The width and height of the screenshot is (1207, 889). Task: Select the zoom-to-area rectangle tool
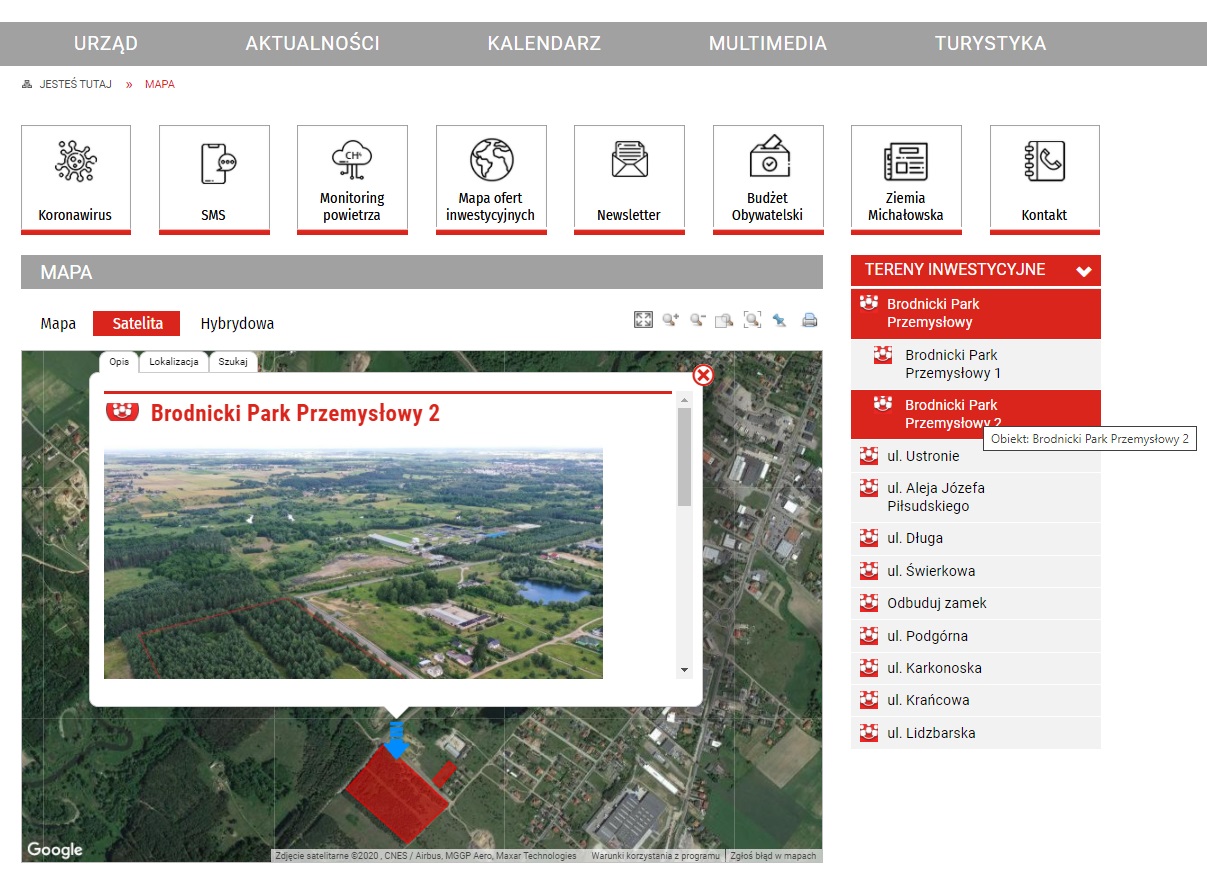click(725, 320)
